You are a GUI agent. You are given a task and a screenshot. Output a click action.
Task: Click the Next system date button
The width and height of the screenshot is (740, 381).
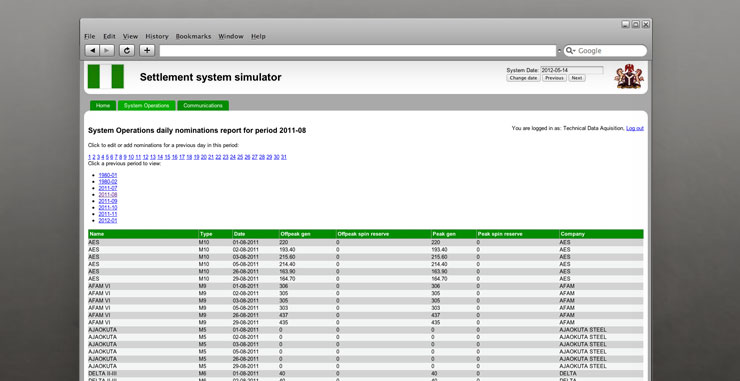point(577,78)
